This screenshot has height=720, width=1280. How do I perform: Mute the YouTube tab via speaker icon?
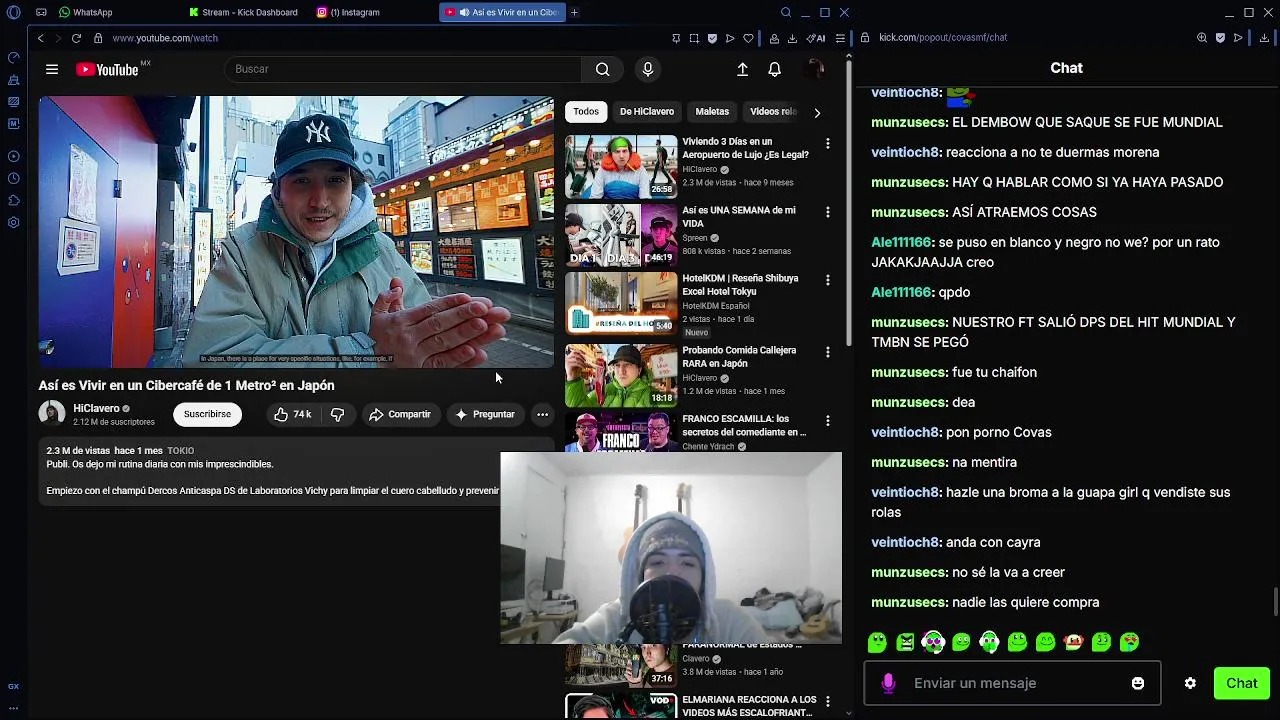click(464, 12)
